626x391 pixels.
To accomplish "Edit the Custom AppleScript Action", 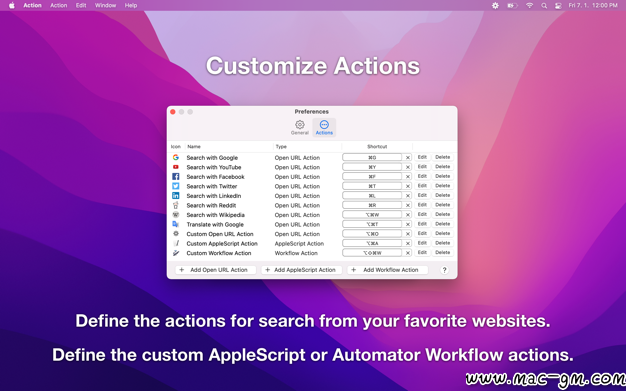I will tap(422, 243).
